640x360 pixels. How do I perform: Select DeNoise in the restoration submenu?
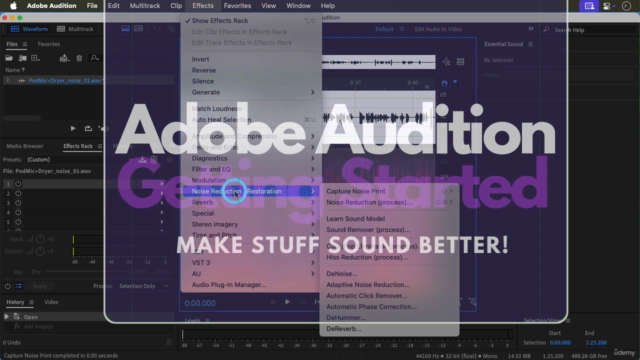tap(342, 273)
